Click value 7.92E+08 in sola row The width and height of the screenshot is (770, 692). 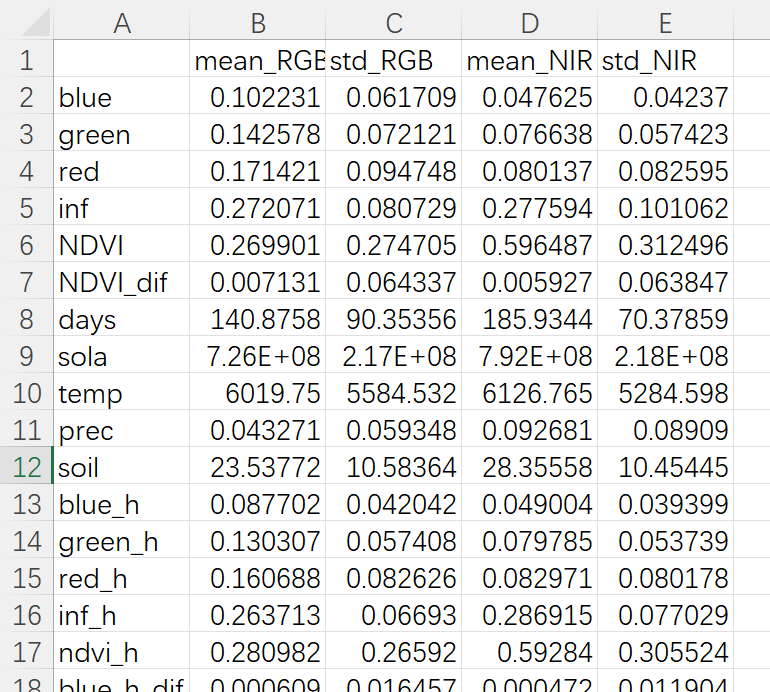529,356
